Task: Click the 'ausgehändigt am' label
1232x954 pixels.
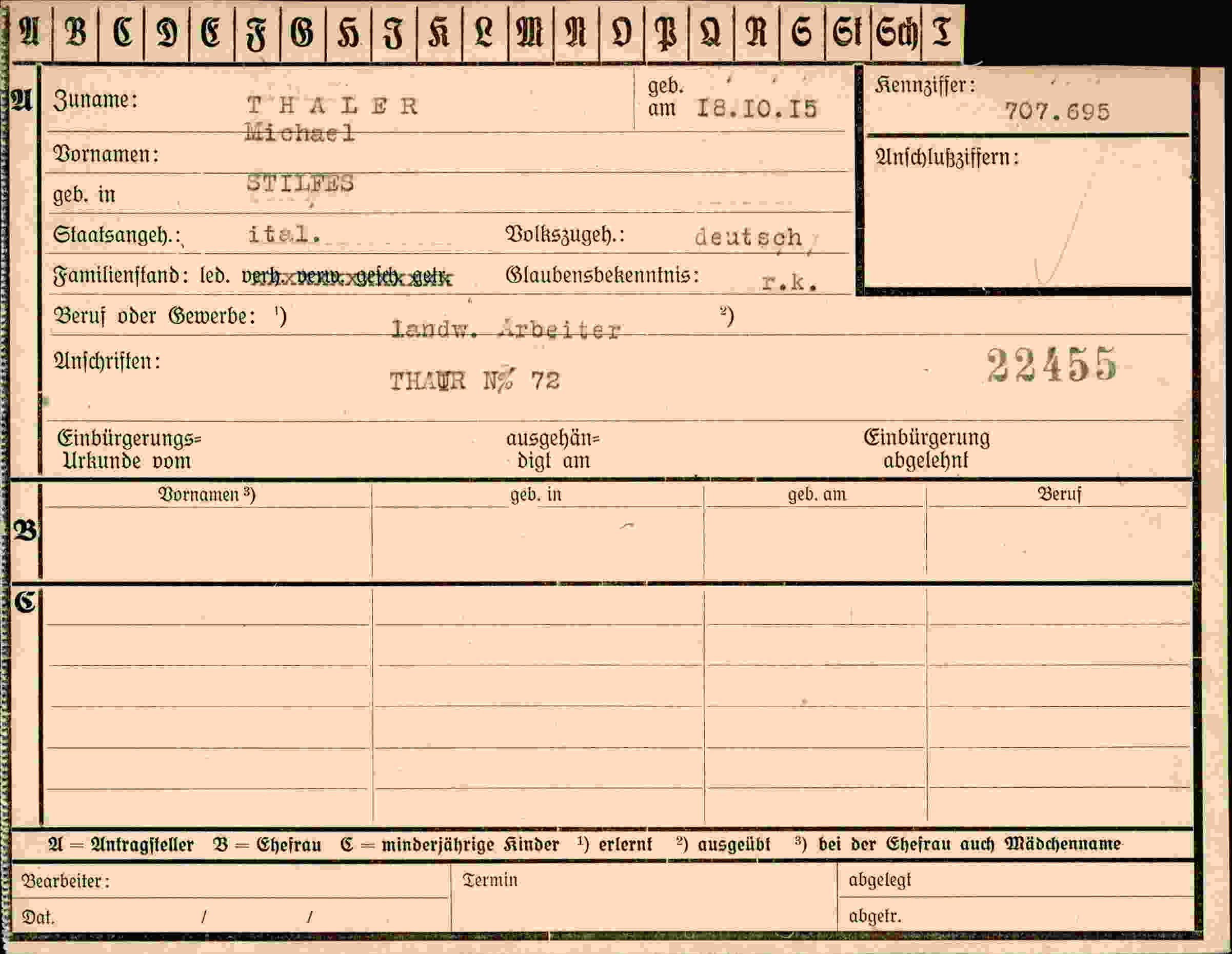Action: [553, 450]
